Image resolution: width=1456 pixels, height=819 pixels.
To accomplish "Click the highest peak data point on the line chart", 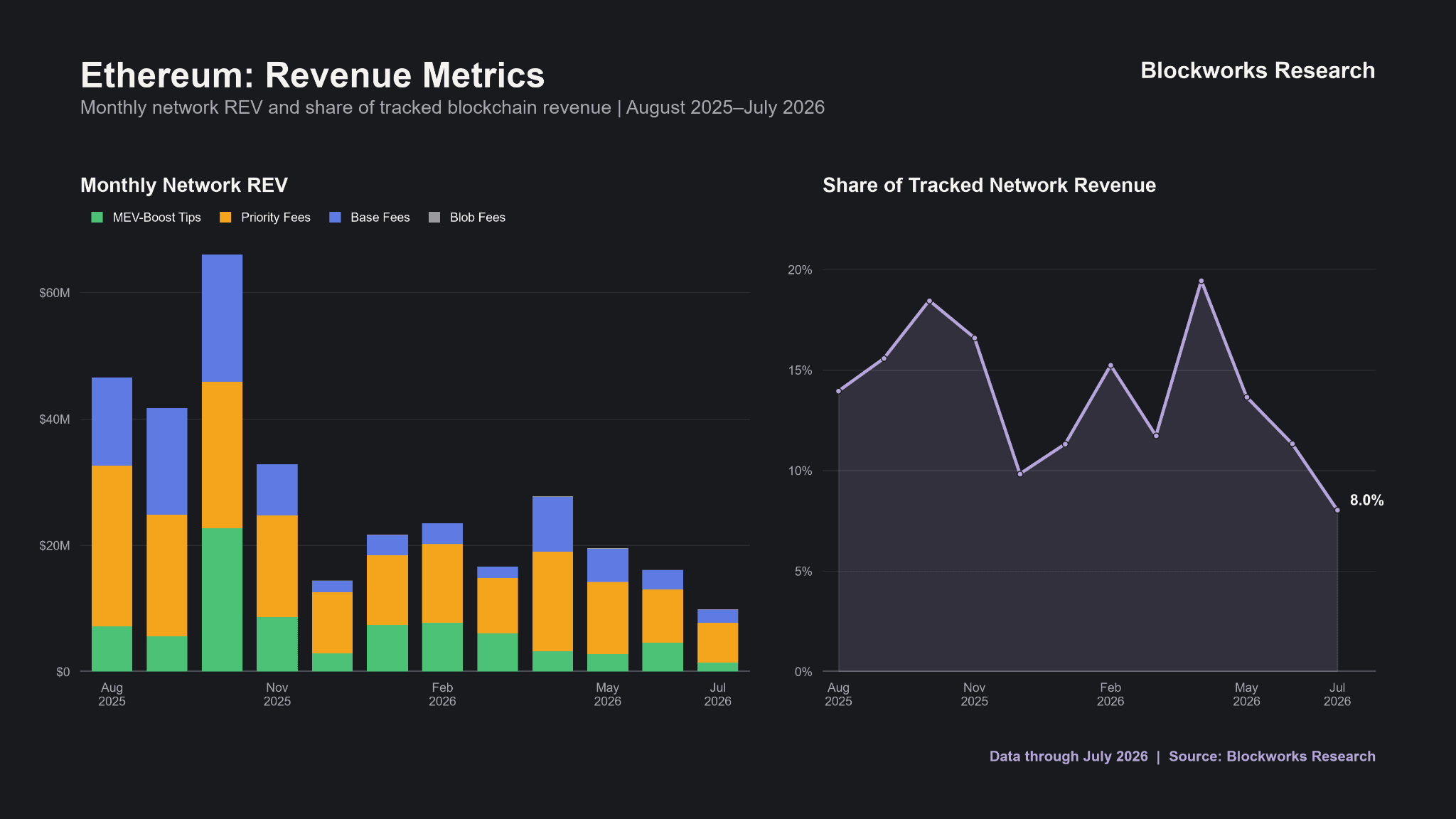I will pos(1201,282).
